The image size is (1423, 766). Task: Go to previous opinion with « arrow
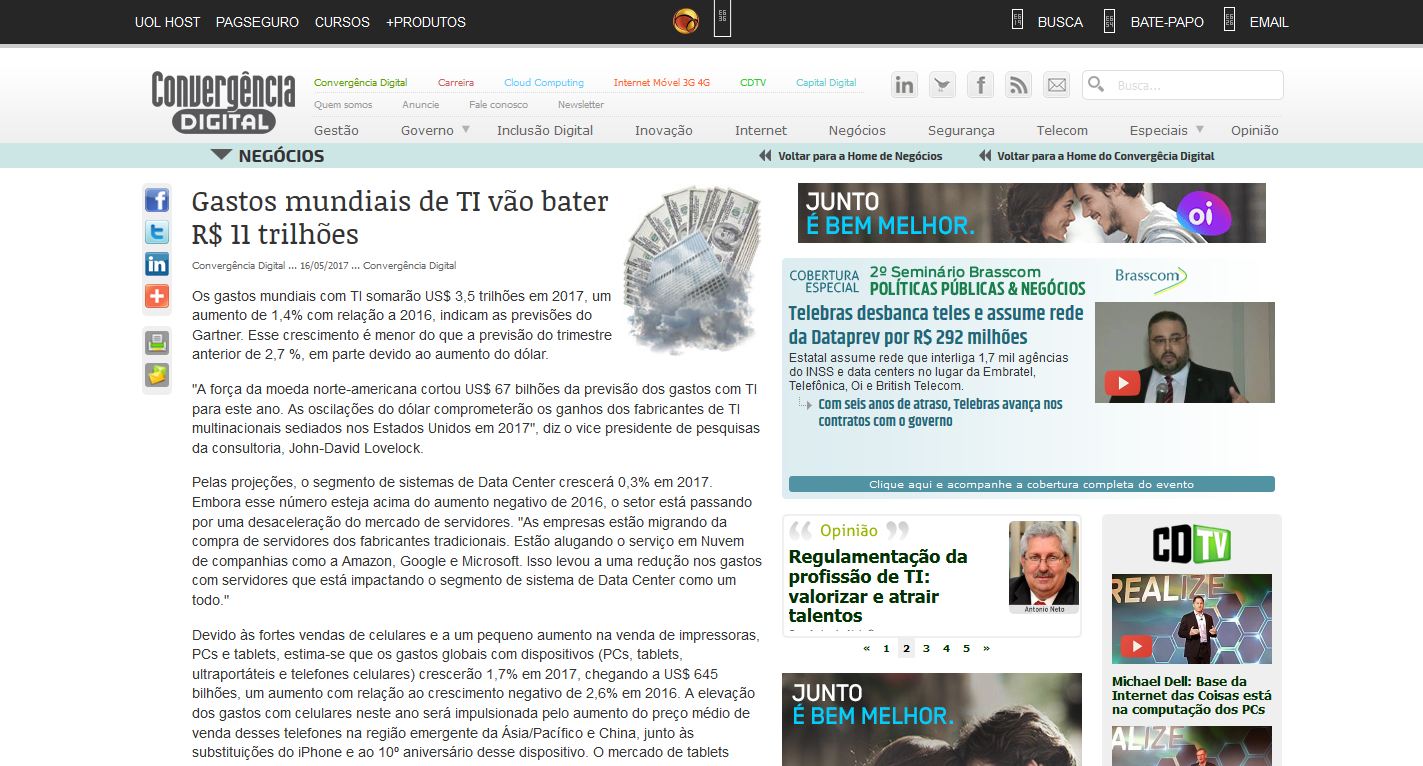(866, 648)
